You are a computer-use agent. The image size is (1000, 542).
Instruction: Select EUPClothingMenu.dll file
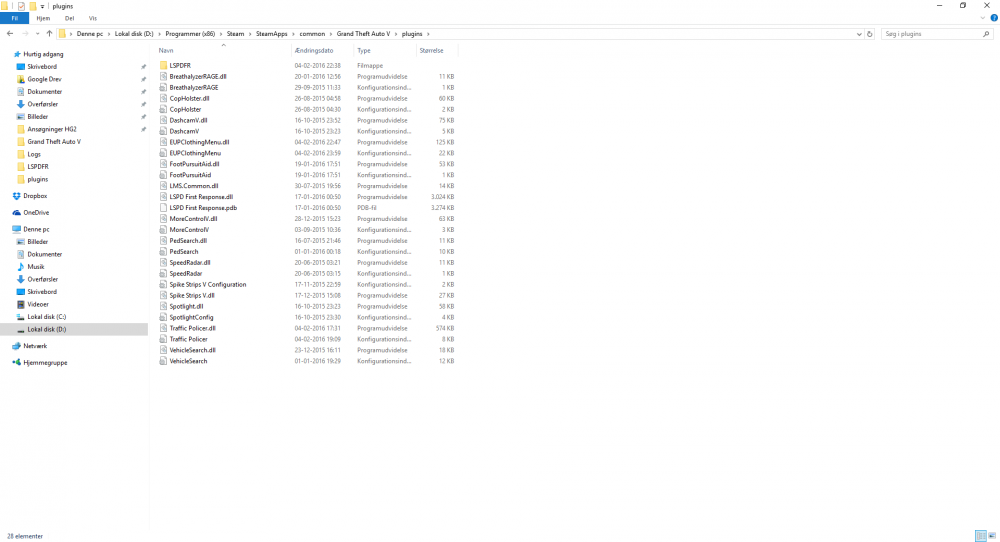pyautogui.click(x=199, y=142)
